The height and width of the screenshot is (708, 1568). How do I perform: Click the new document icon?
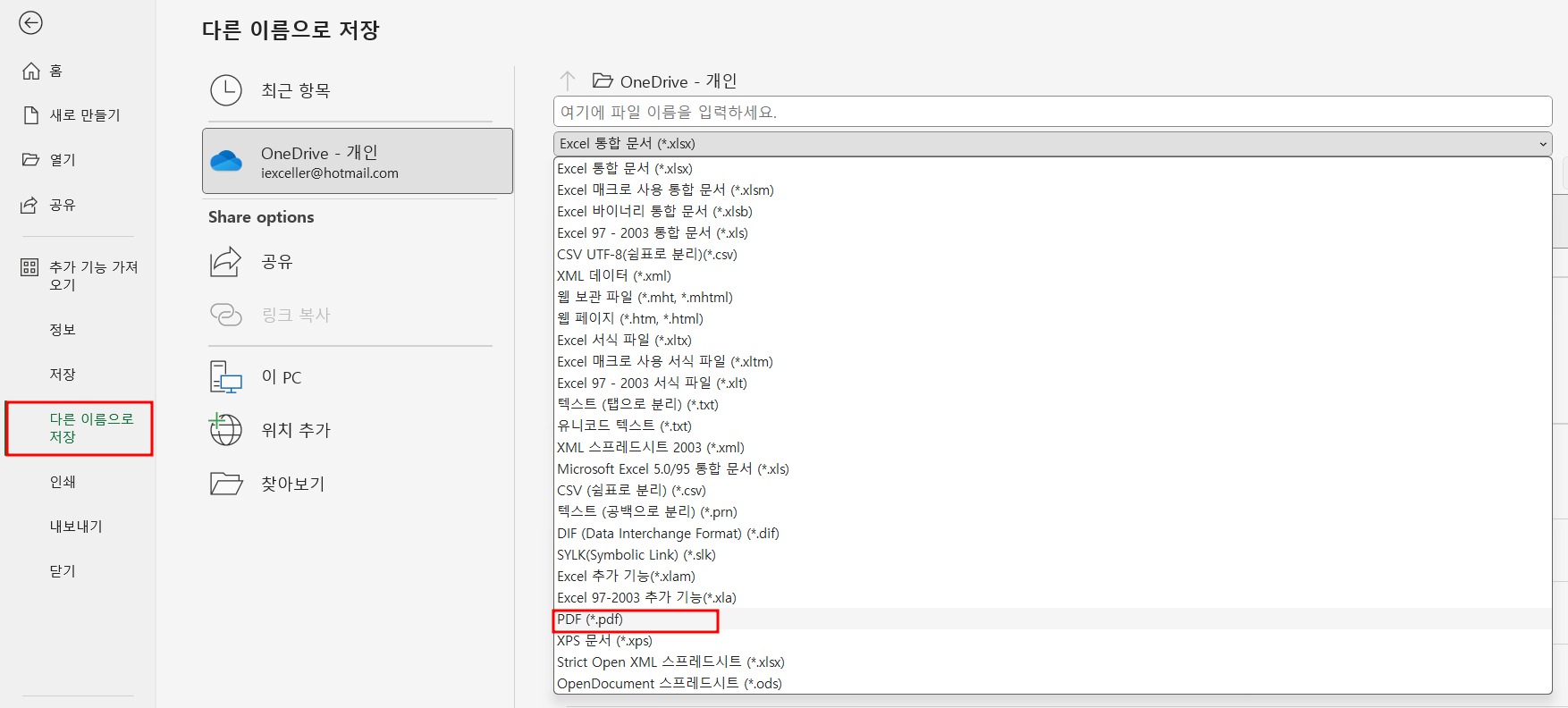click(x=31, y=115)
